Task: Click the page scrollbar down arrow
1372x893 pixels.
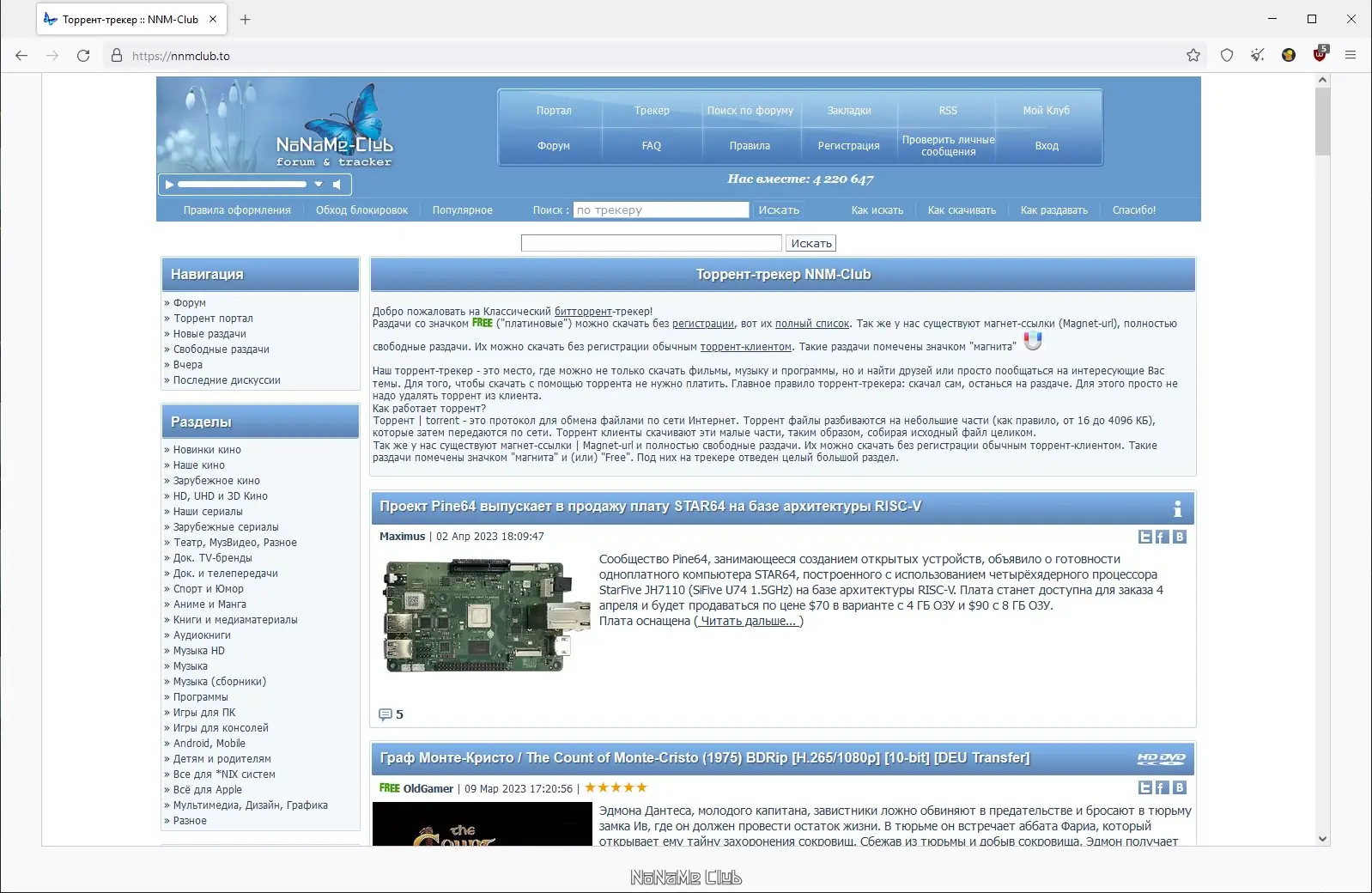Action: [x=1322, y=839]
